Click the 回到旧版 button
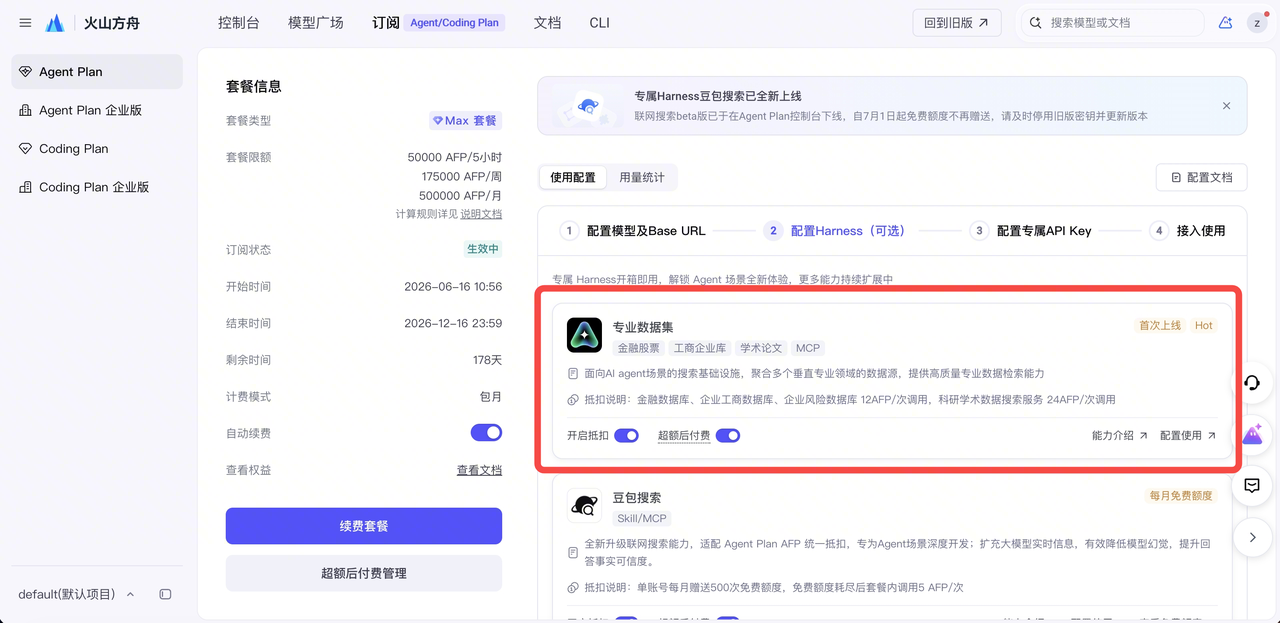The image size is (1280, 623). tap(957, 23)
